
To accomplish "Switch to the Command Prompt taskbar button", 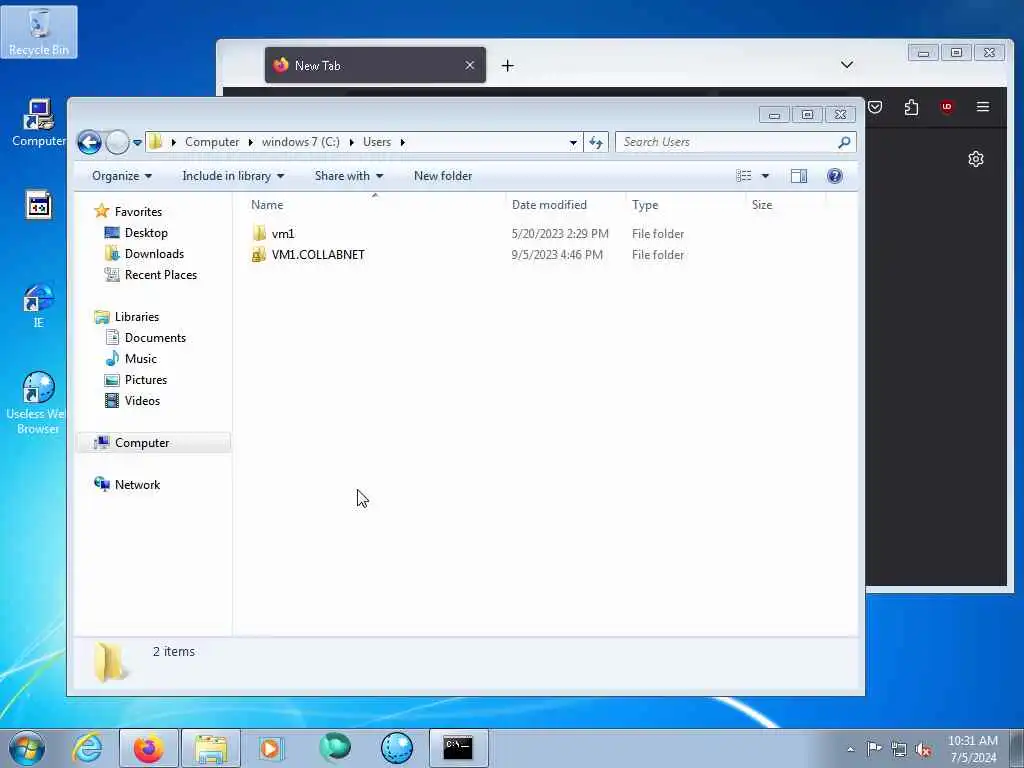I will coord(458,748).
